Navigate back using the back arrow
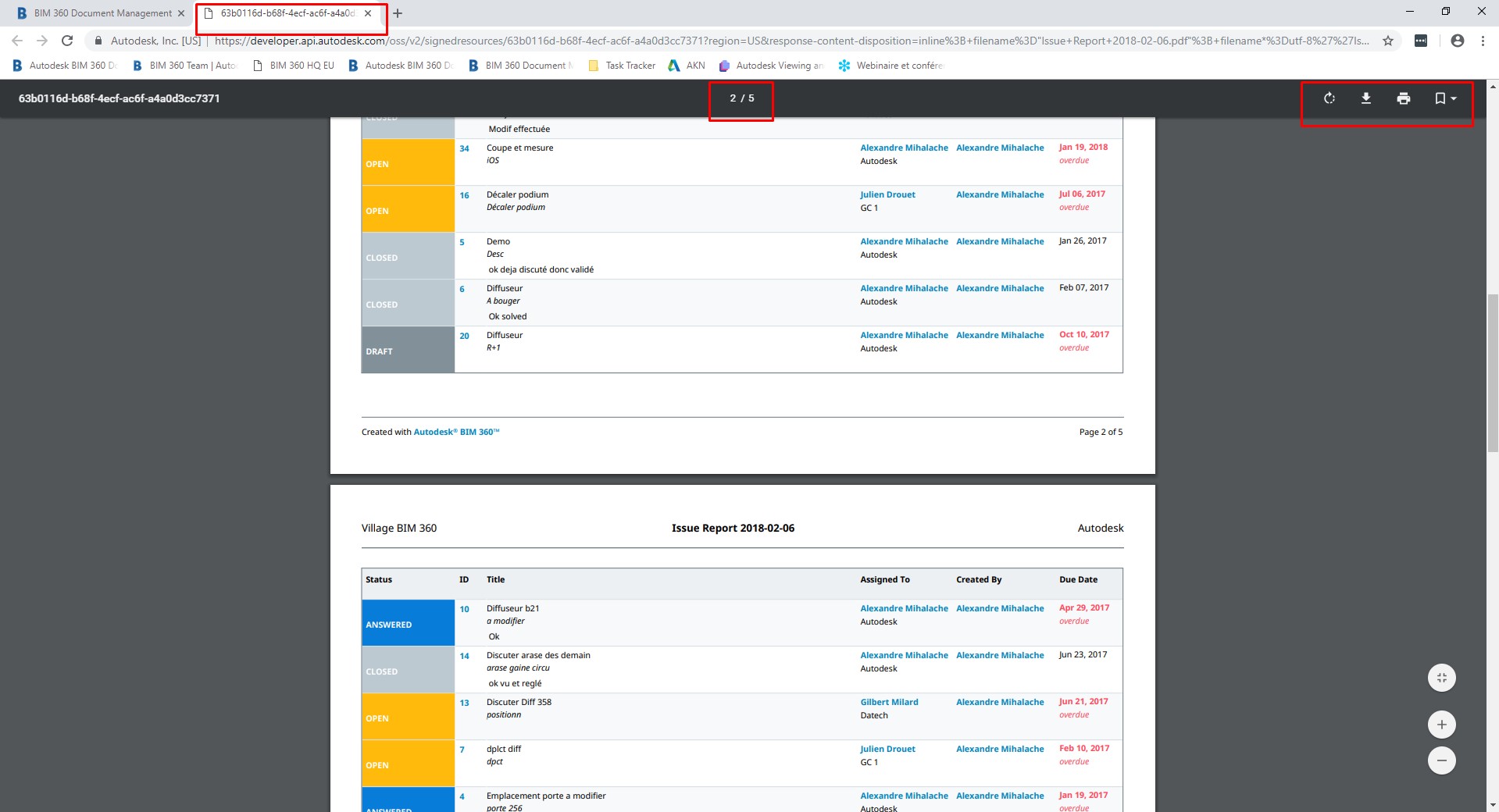The width and height of the screenshot is (1499, 812). click(x=16, y=41)
